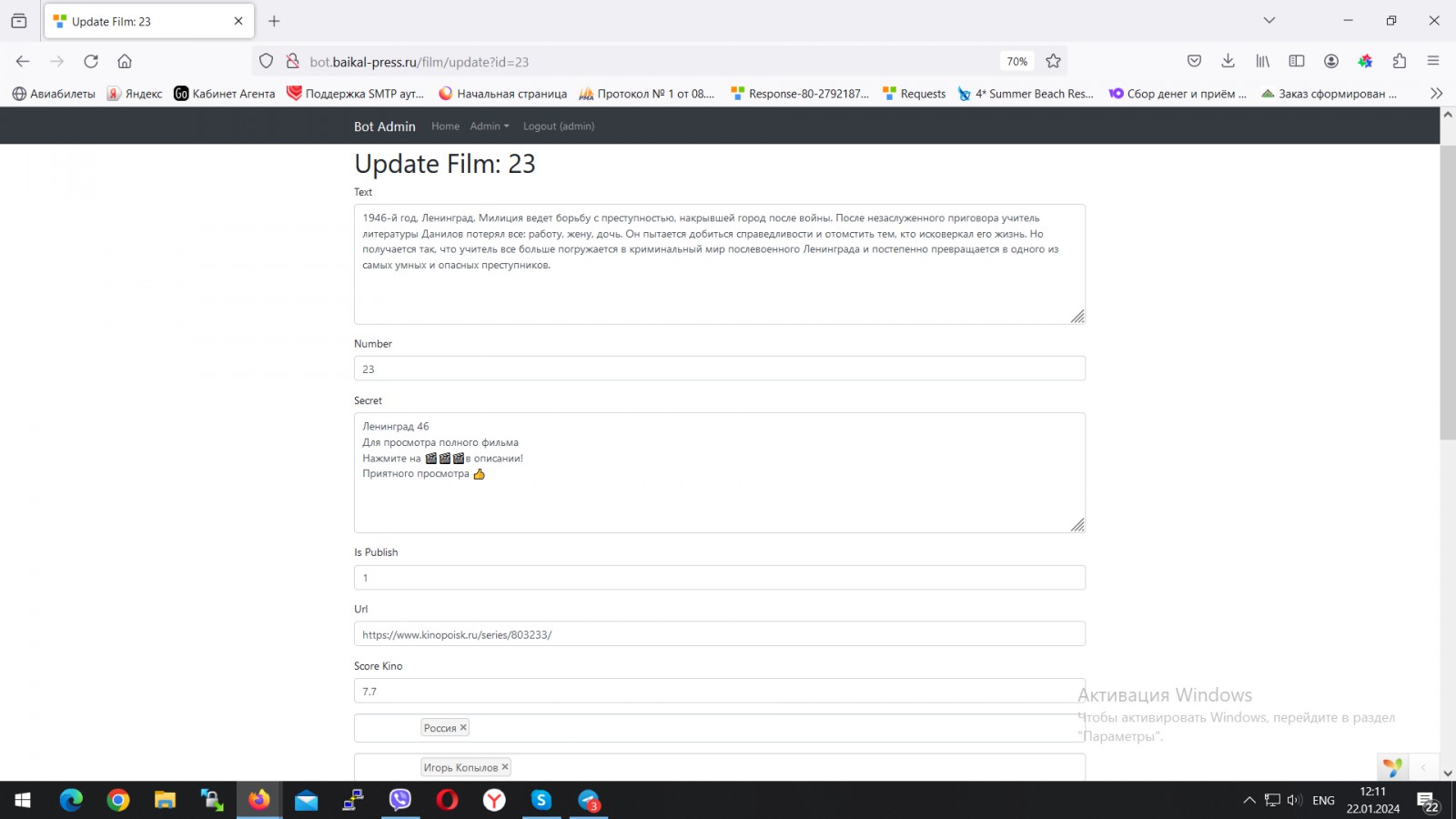The height and width of the screenshot is (819, 1456).
Task: Open the downloads panel
Action: (x=1228, y=61)
